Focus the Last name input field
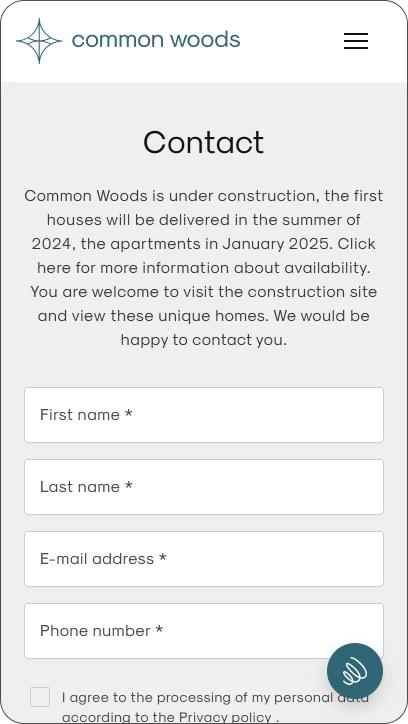The image size is (408, 724). coord(204,487)
